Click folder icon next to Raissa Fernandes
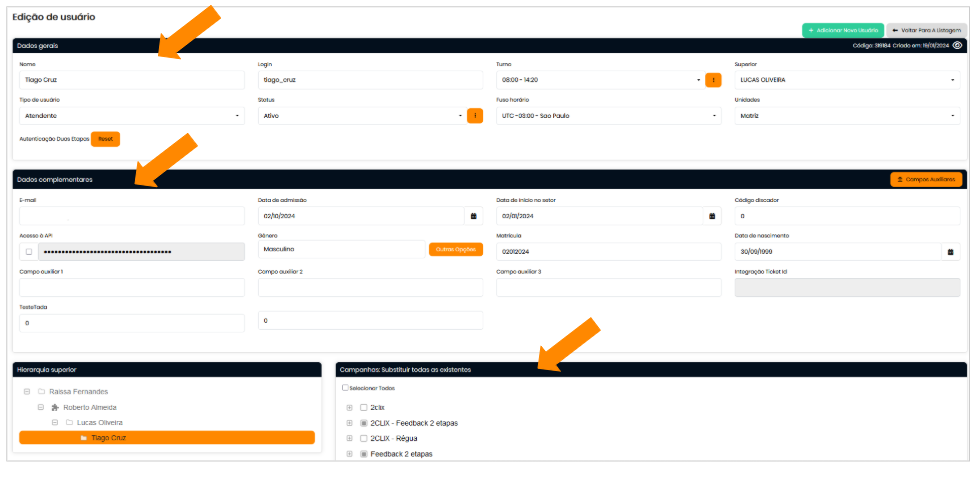This screenshot has height=477, width=976. coord(41,392)
